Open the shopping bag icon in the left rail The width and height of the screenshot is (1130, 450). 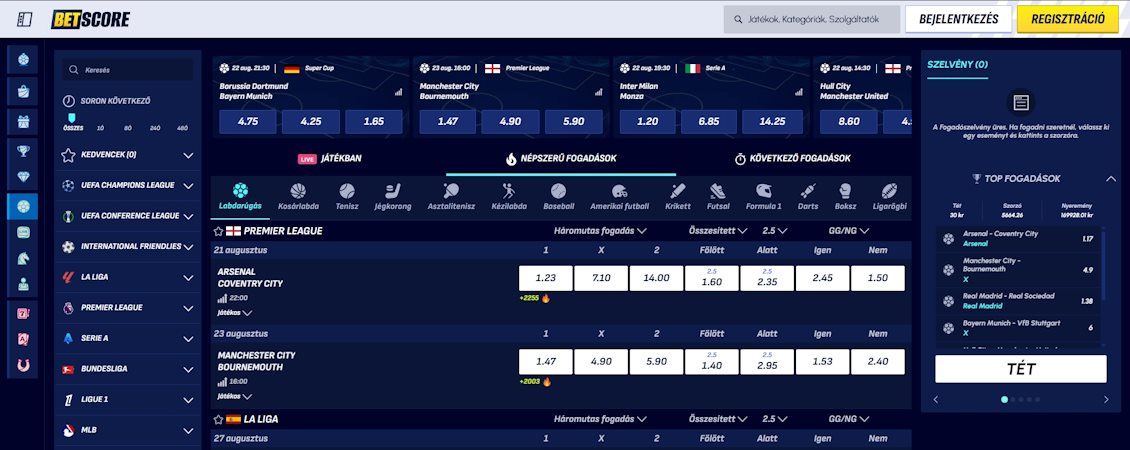point(22,91)
